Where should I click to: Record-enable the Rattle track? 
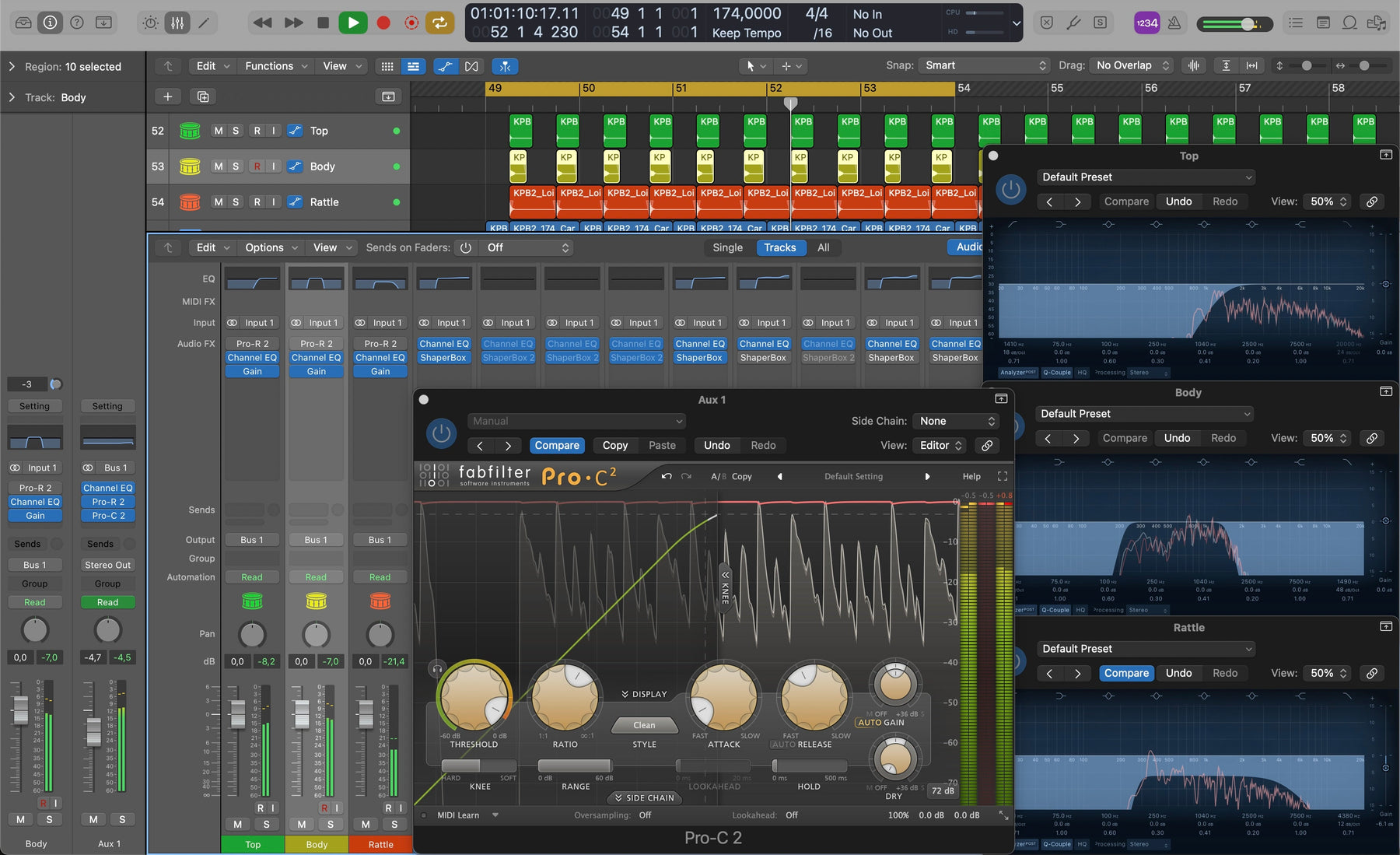(x=257, y=202)
